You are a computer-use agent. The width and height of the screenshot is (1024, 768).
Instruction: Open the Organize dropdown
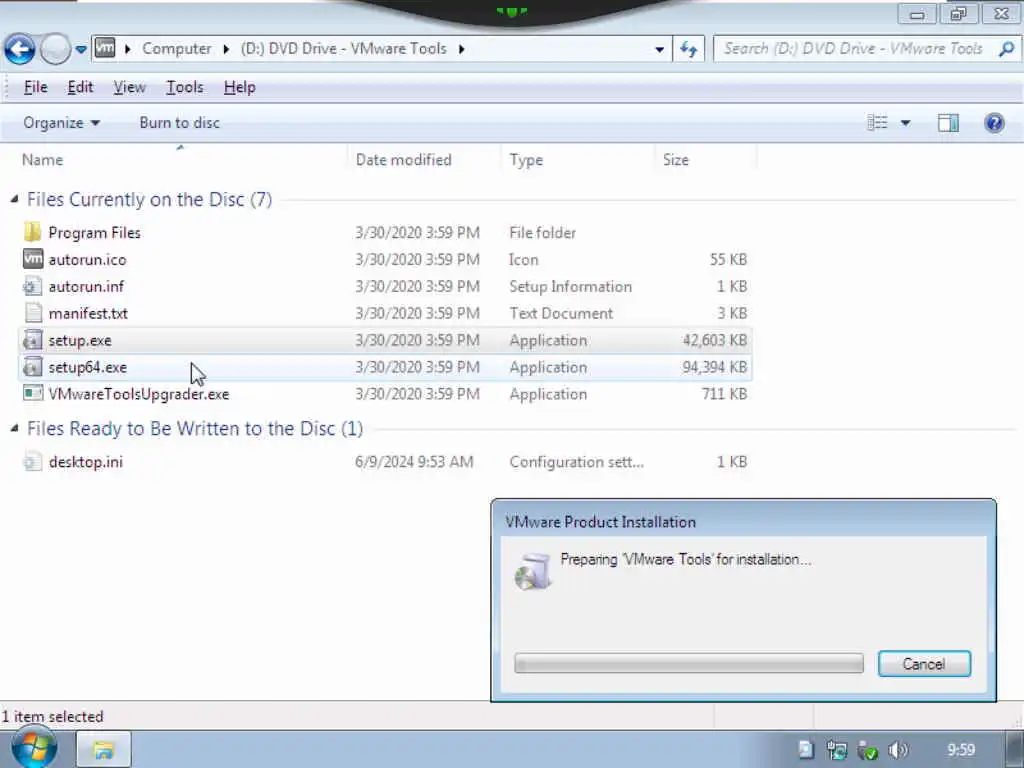pos(61,123)
